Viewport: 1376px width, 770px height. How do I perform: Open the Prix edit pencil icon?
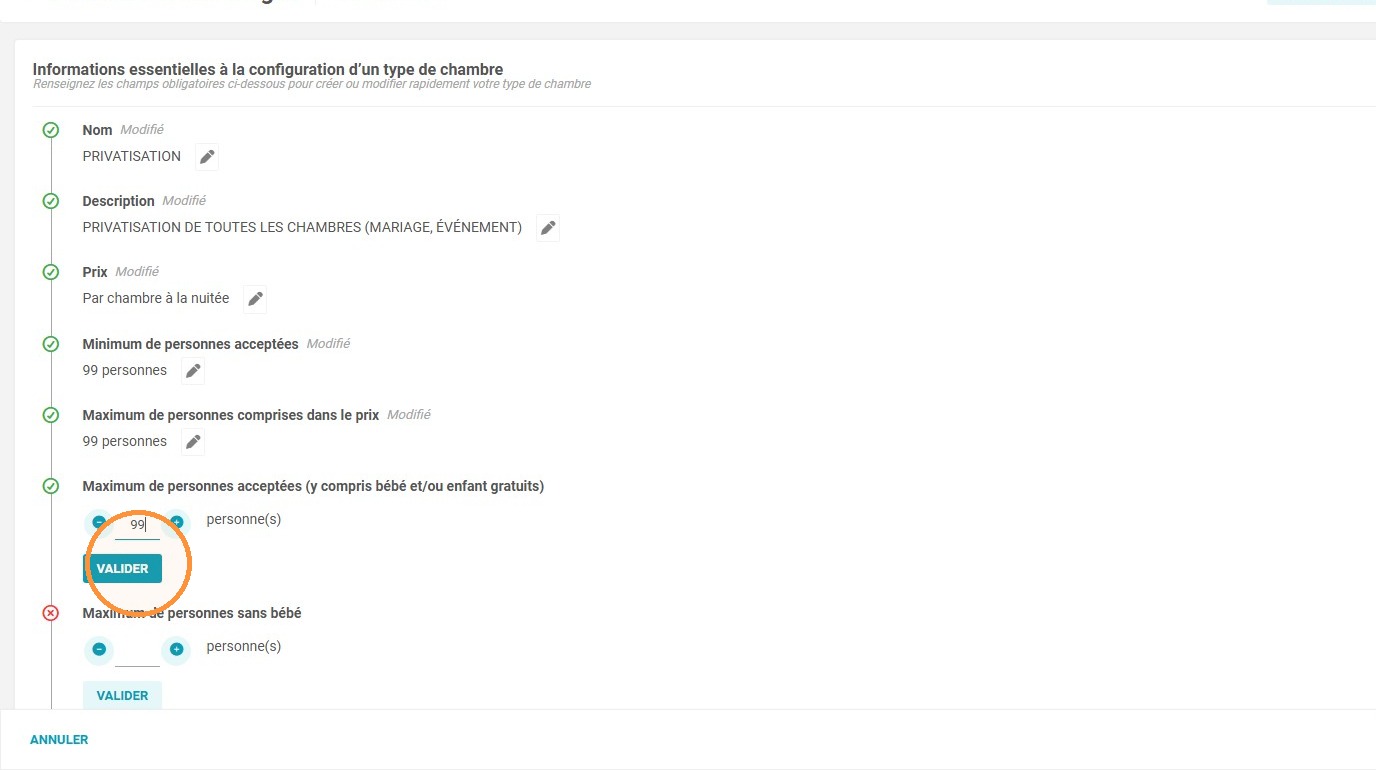pyautogui.click(x=256, y=299)
